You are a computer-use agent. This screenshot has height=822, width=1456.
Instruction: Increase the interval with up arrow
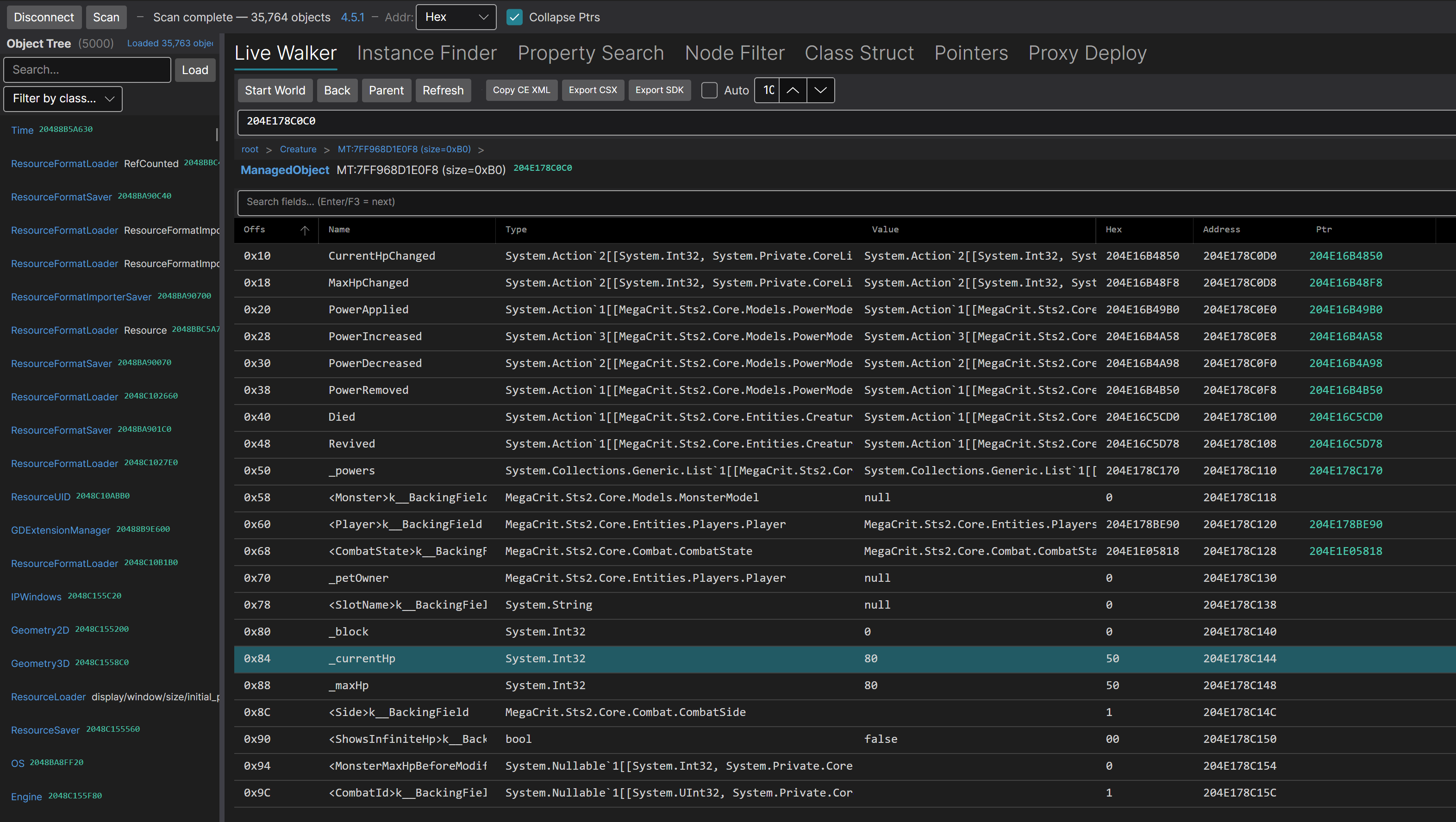793,90
